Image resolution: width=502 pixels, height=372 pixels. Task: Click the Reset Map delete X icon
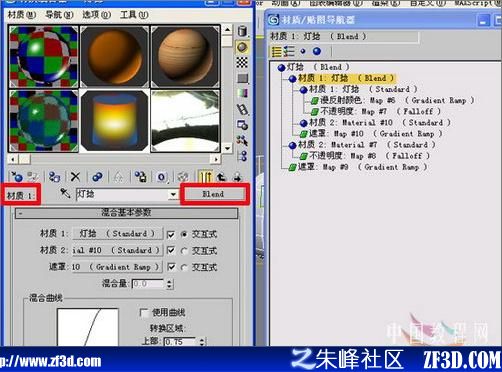pyautogui.click(x=76, y=177)
